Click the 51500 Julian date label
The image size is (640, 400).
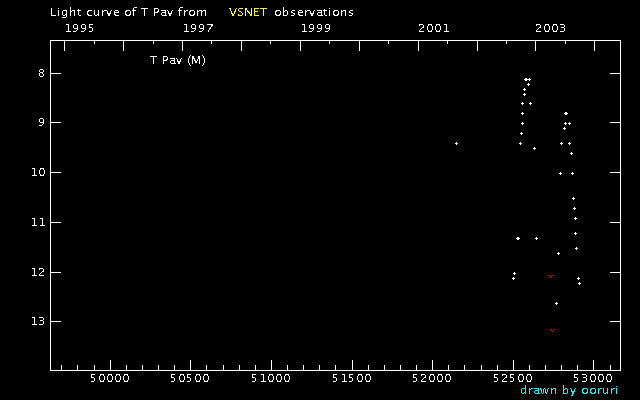[352, 378]
